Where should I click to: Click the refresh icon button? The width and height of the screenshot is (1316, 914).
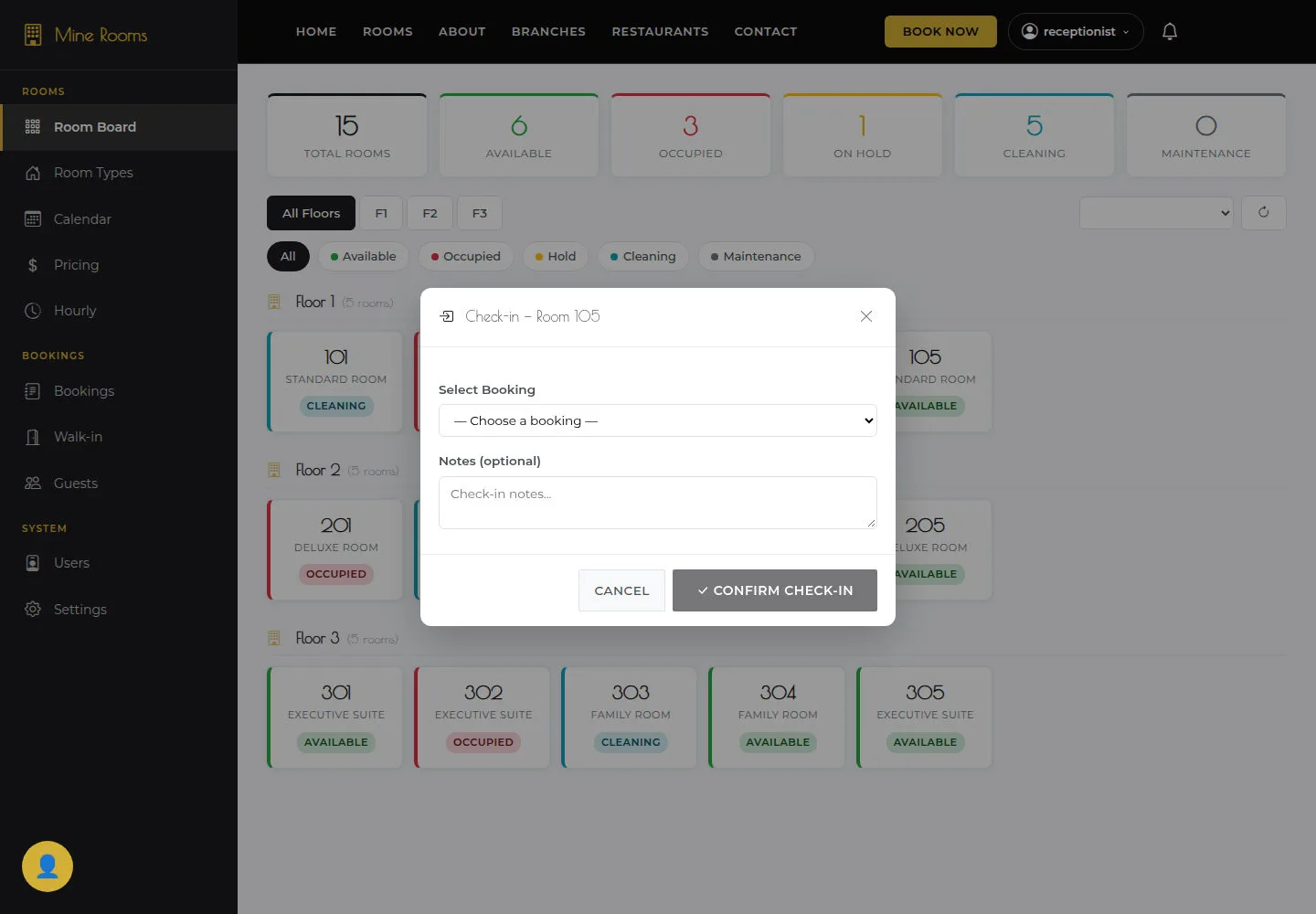pyautogui.click(x=1264, y=213)
